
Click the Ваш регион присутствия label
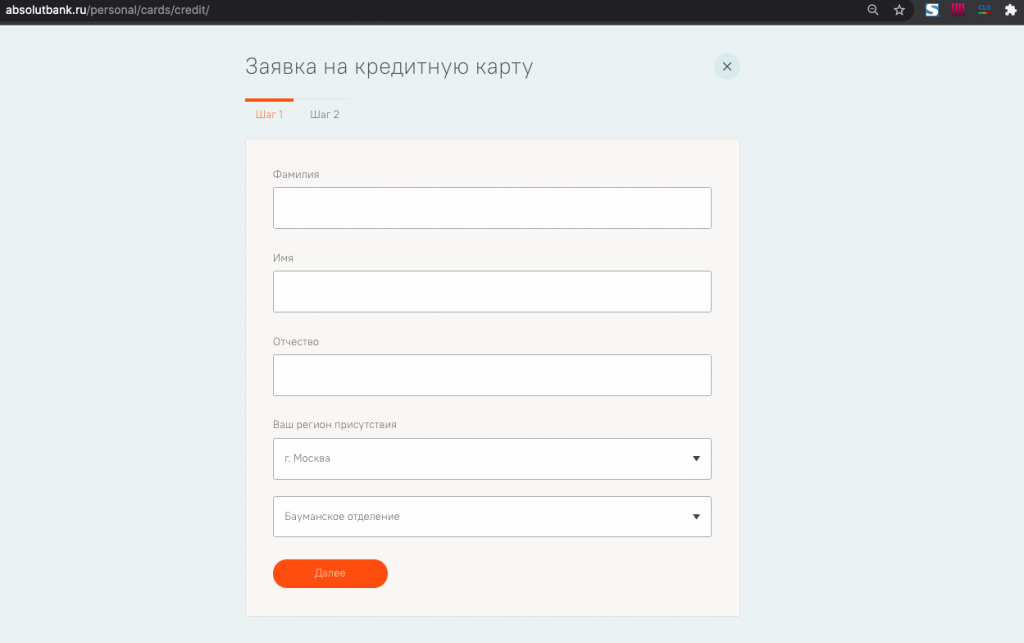[x=335, y=425]
